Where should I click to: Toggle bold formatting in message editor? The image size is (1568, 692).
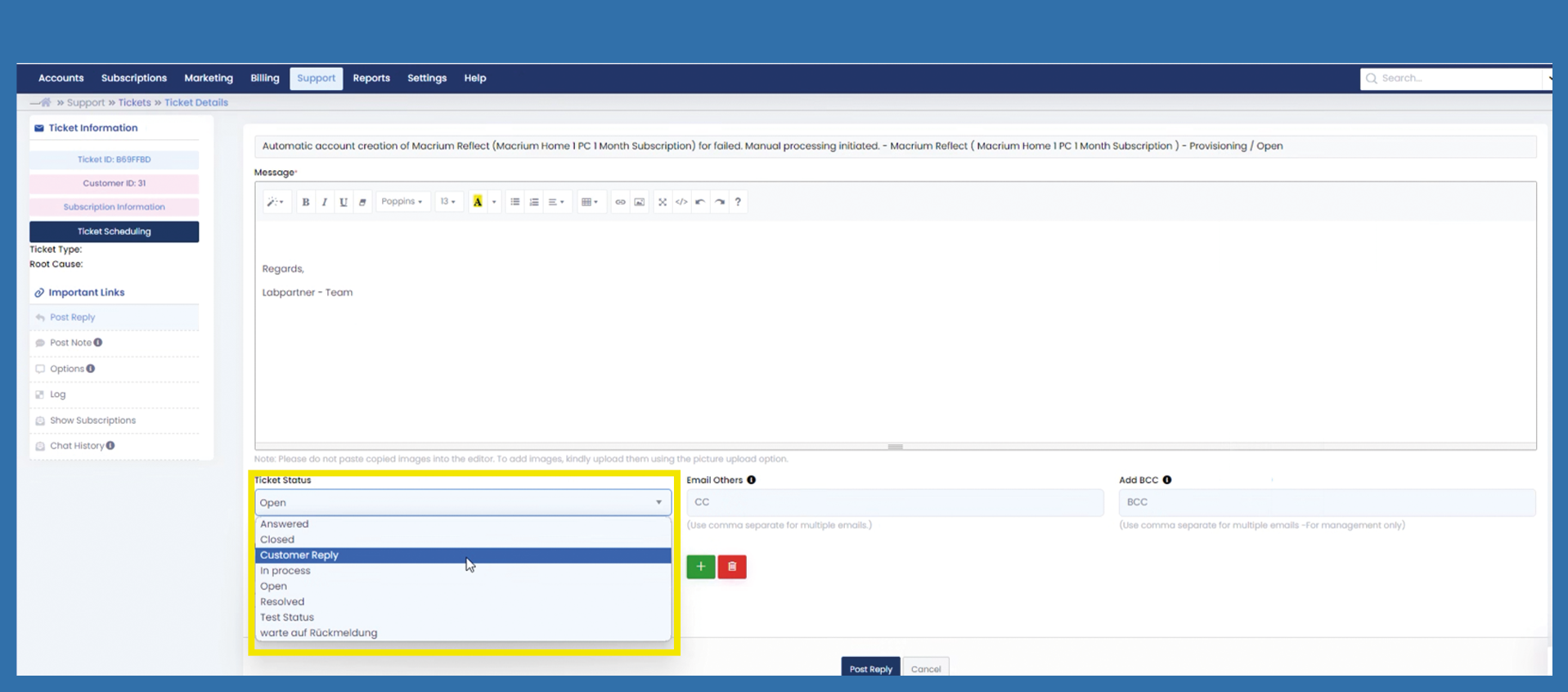click(x=305, y=202)
